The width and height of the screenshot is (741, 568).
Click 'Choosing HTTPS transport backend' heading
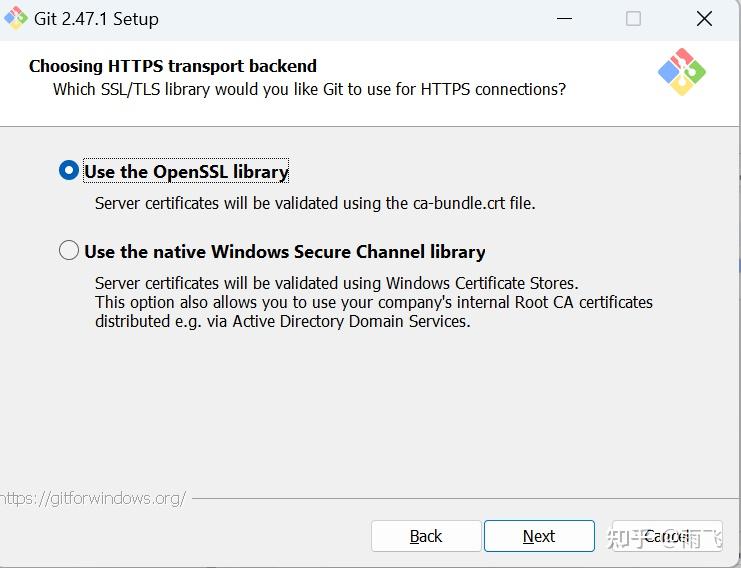tap(172, 66)
